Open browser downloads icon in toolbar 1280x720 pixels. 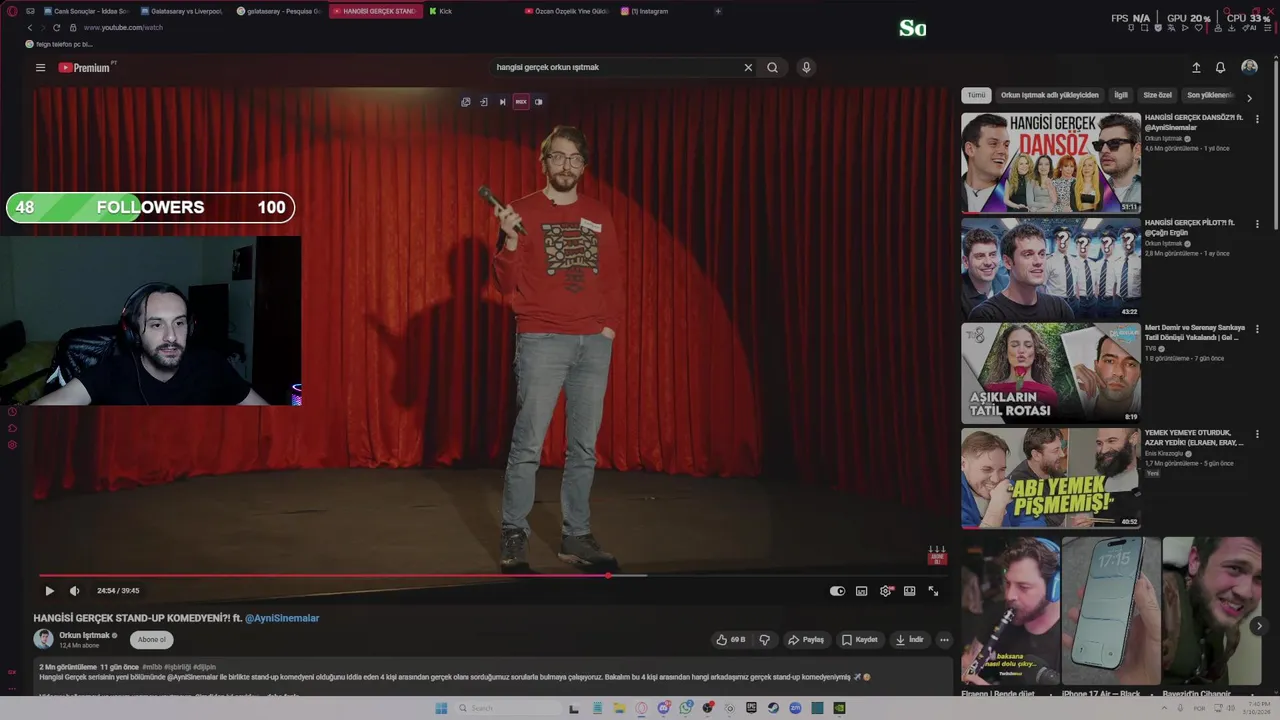[1232, 28]
